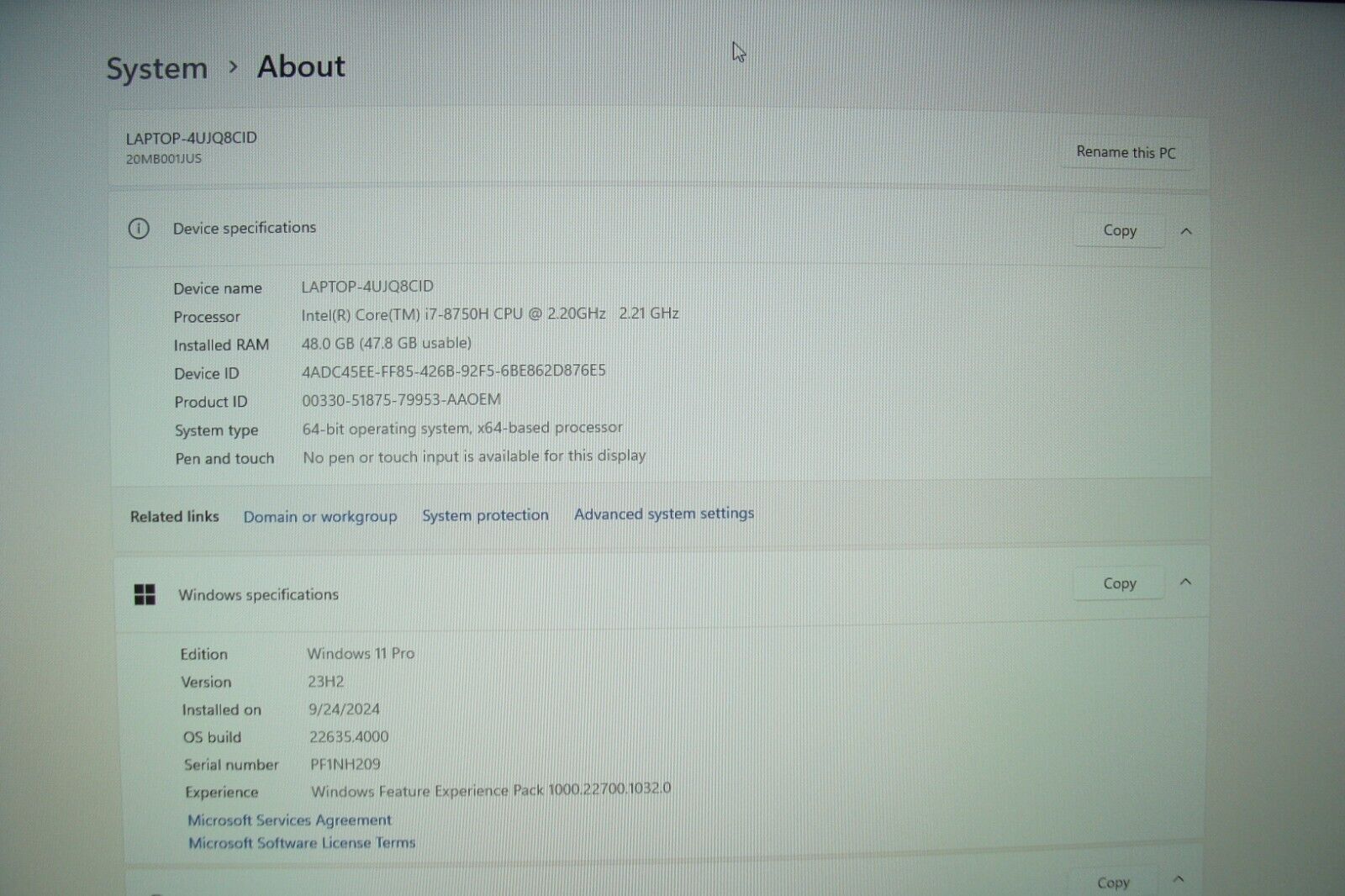This screenshot has height=896, width=1345.
Task: Select Installed on date 9/24/2024
Action: click(344, 709)
